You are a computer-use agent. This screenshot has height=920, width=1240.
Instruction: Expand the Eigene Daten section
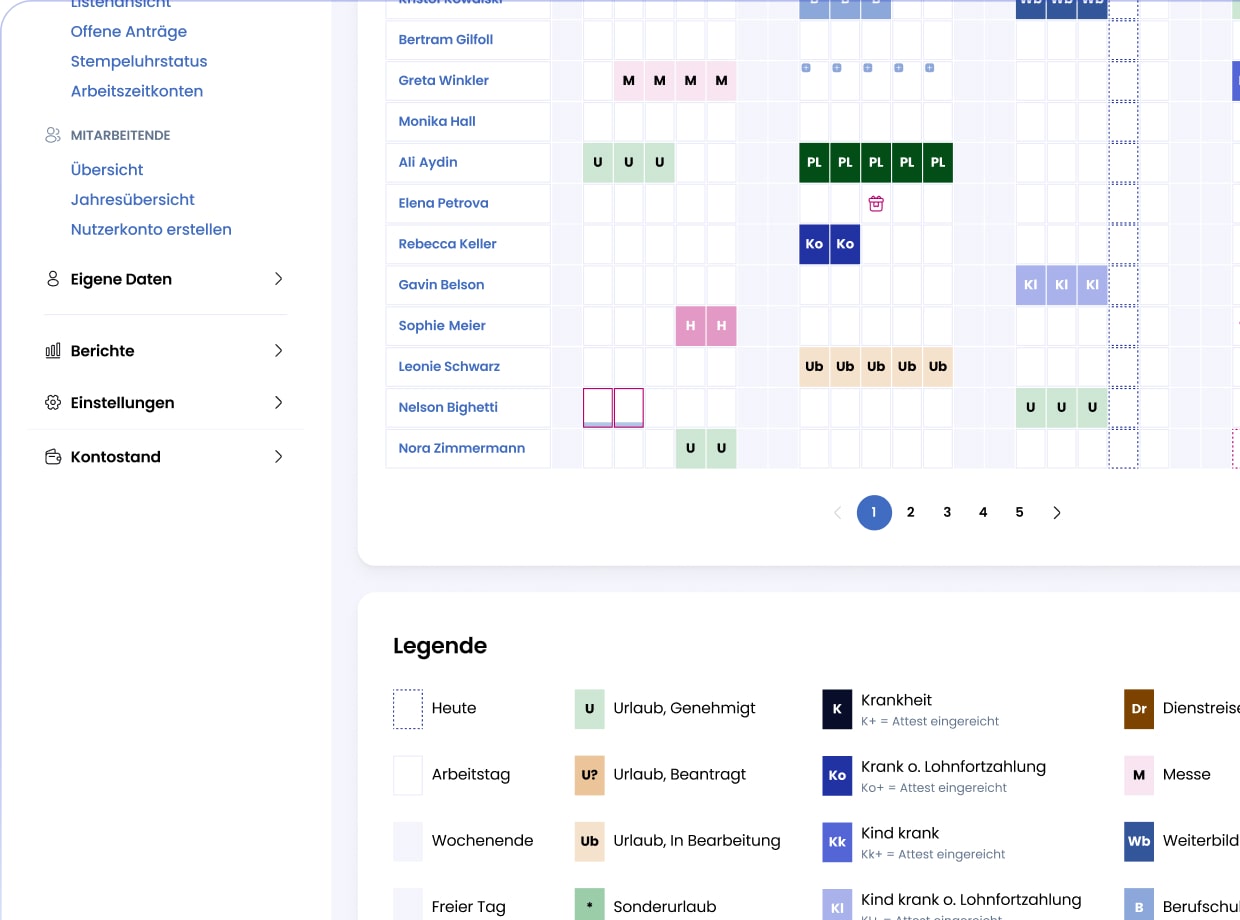(x=279, y=279)
